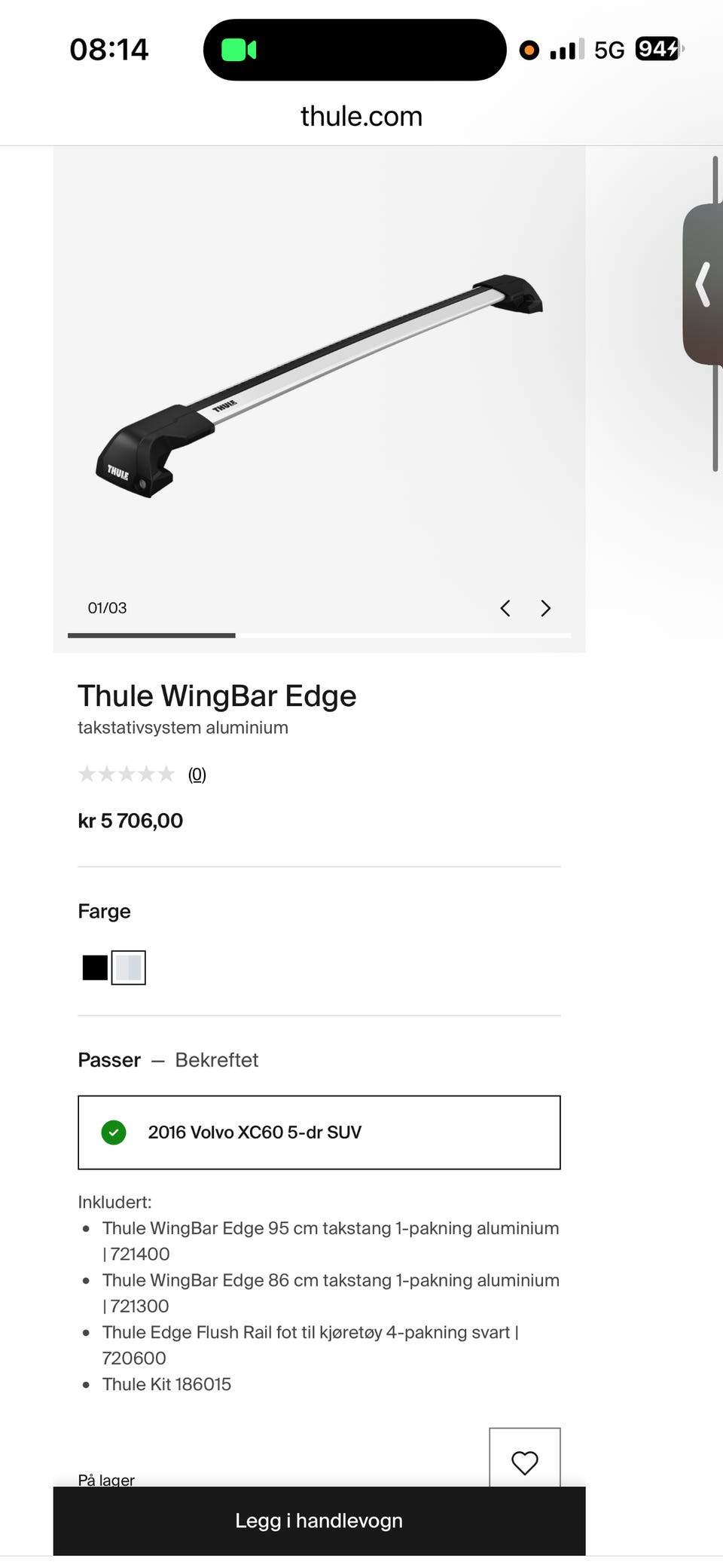Viewport: 723px width, 1568px height.
Task: Tap the orange microphone recording dot
Action: click(x=529, y=50)
